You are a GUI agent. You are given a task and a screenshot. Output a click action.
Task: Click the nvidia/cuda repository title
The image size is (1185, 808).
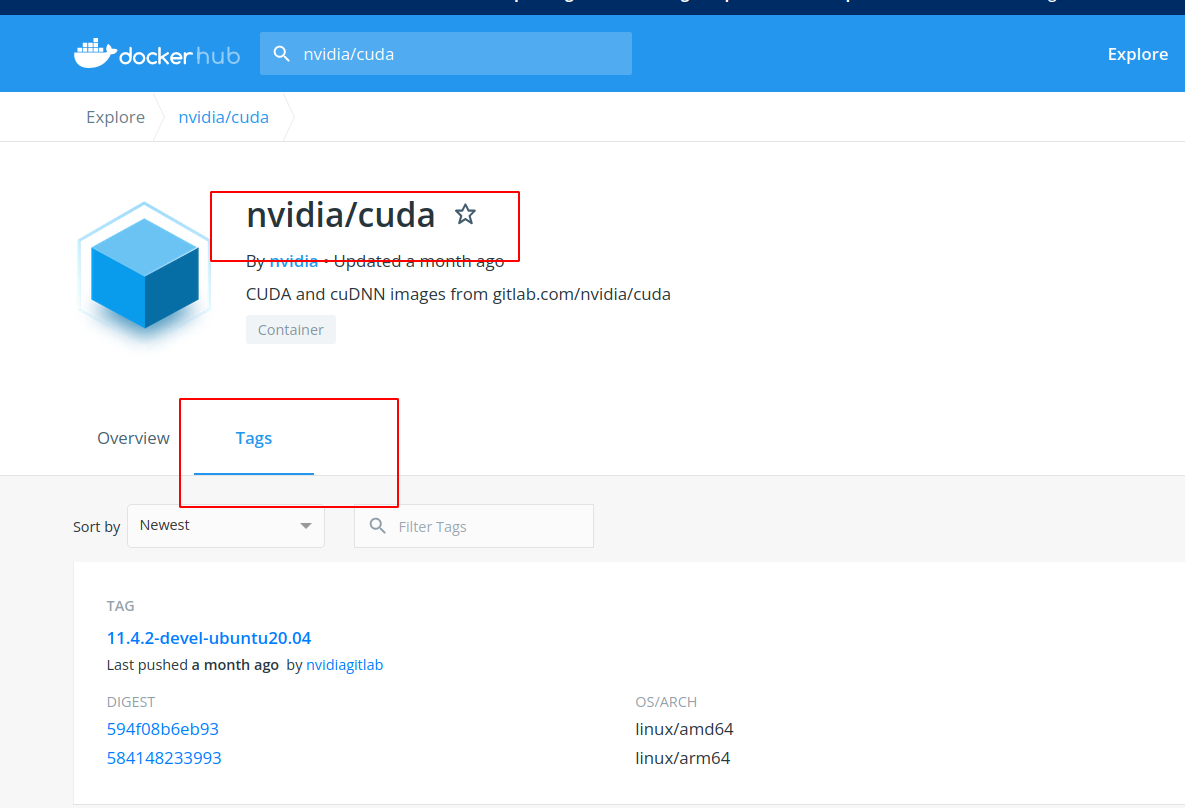(x=341, y=215)
